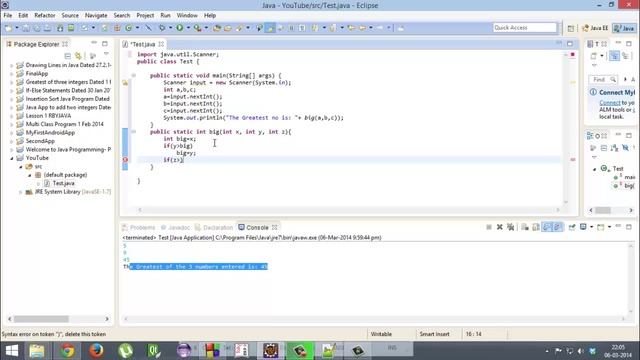640x360 pixels.
Task: Switch to the Java perspective button
Action: click(x=625, y=28)
